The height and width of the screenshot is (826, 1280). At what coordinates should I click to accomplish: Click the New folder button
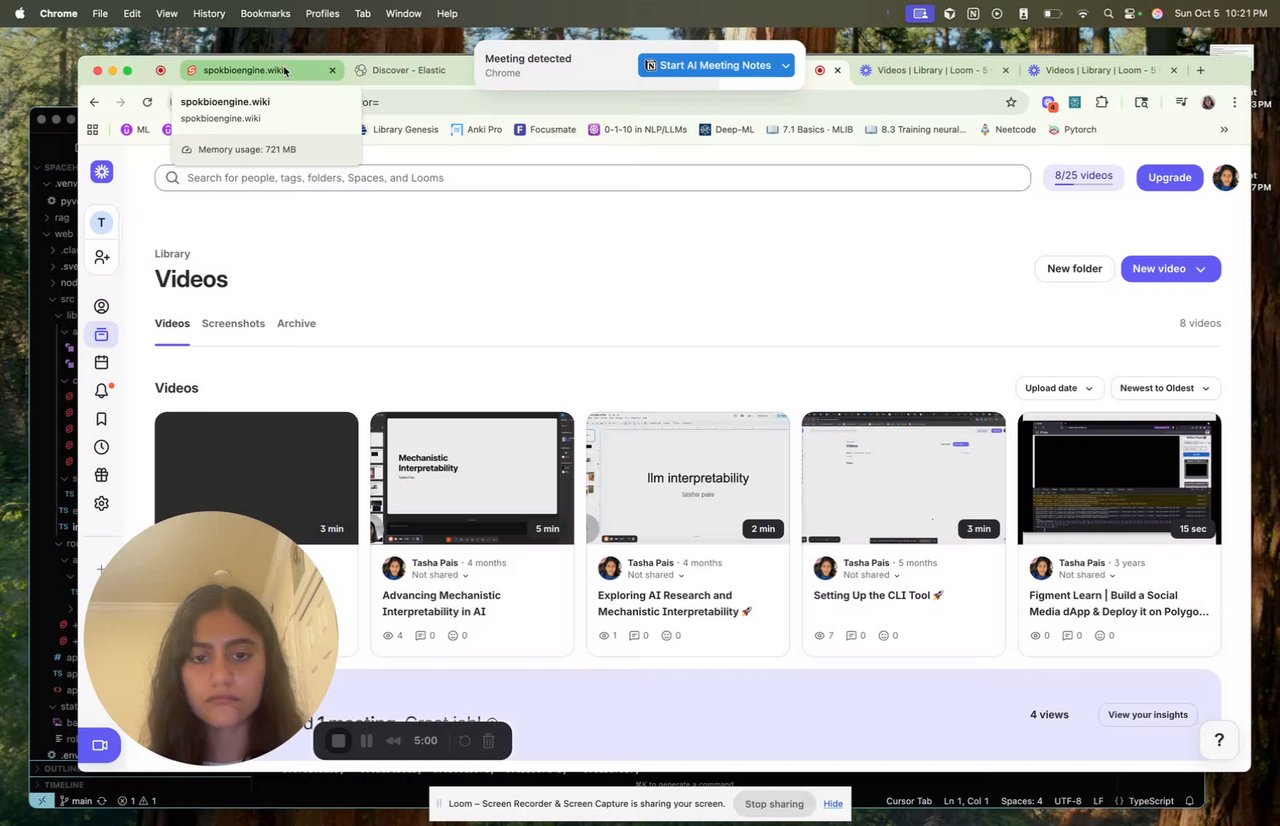1074,269
